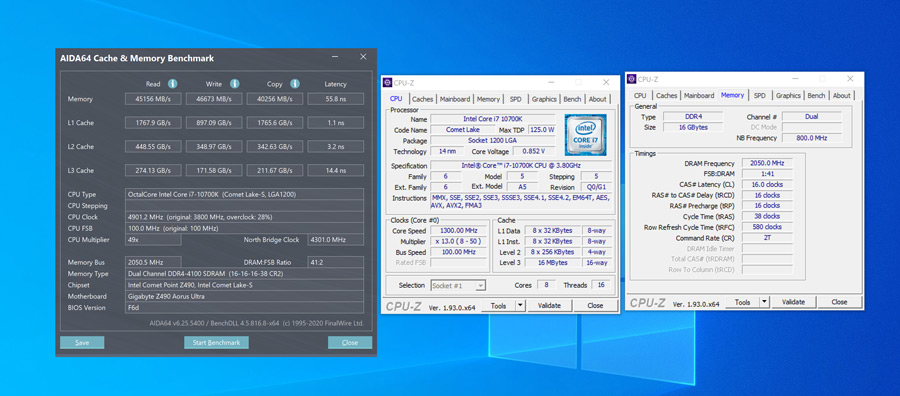This screenshot has width=900, height=396.
Task: Click Close button at bottom of AIDA64
Action: coord(350,343)
